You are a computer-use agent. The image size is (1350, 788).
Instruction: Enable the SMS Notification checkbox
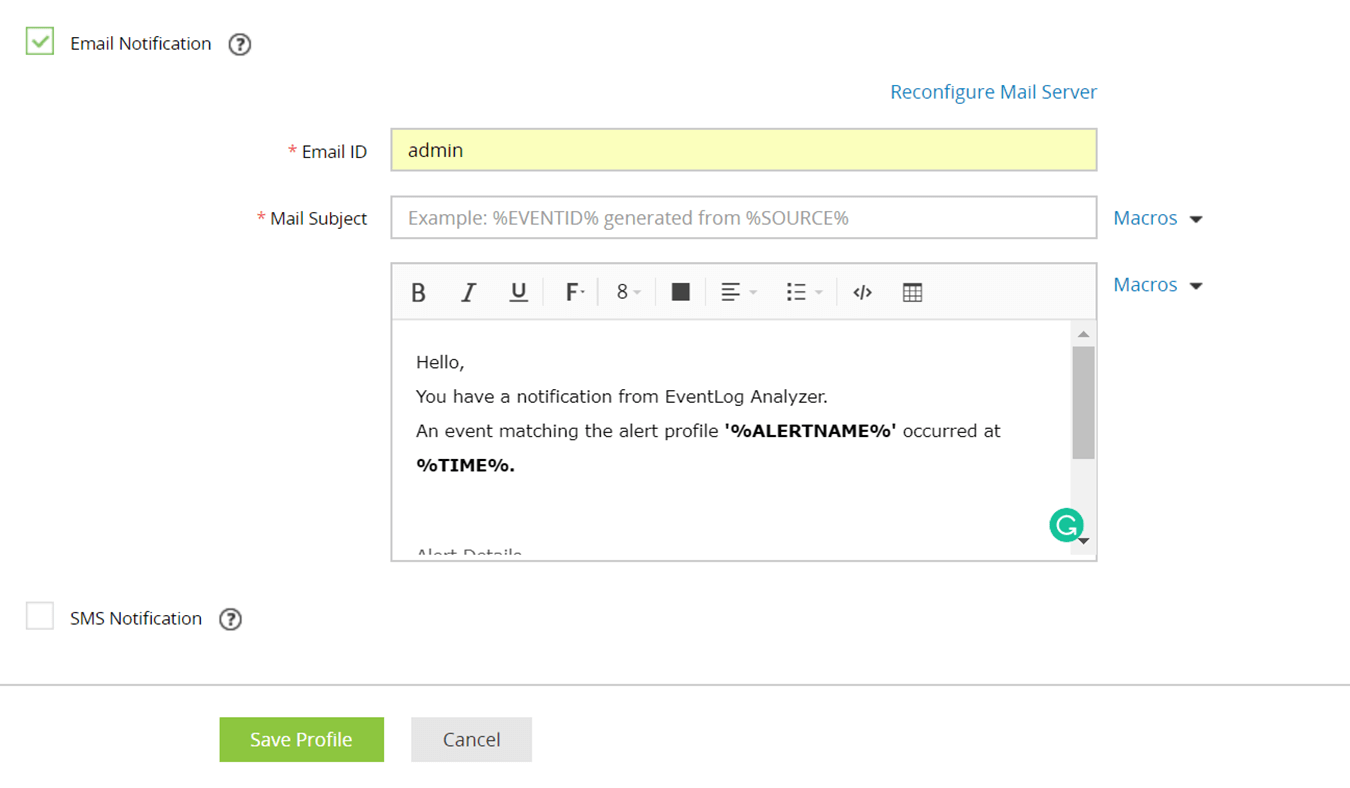pyautogui.click(x=39, y=616)
